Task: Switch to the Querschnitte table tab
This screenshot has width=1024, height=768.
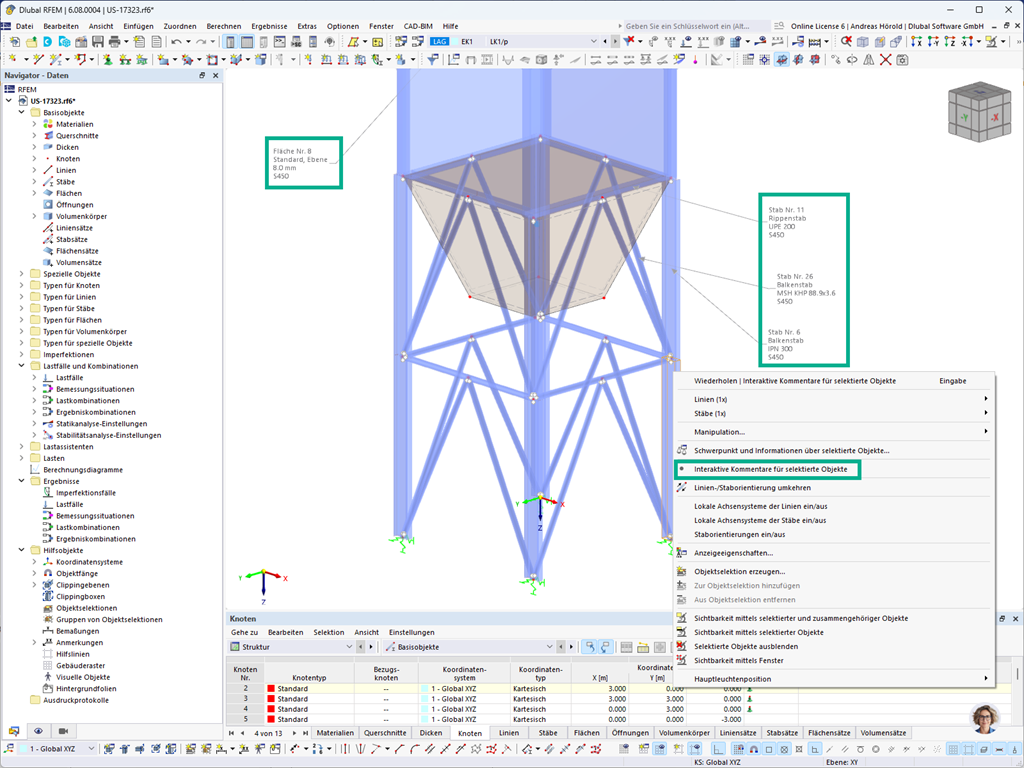Action: tap(385, 733)
